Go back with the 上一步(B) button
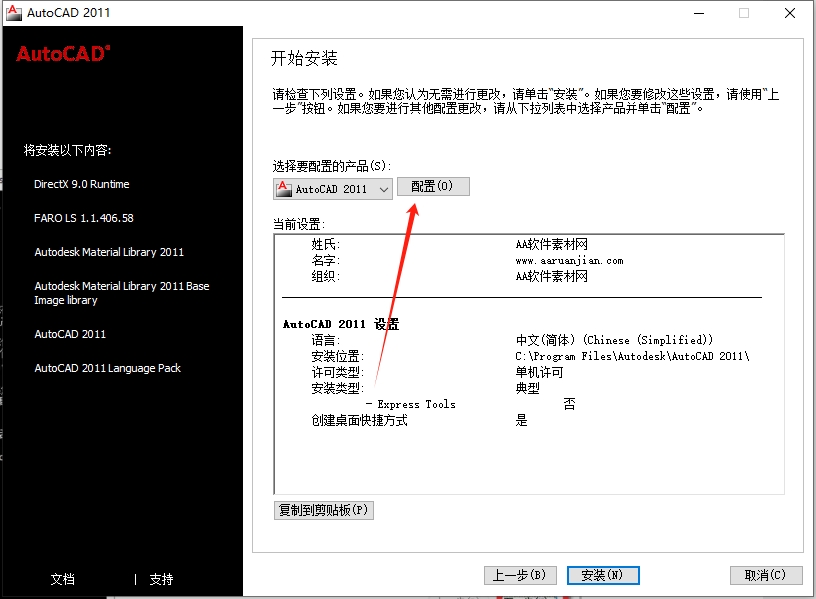The width and height of the screenshot is (816, 599). (x=519, y=575)
